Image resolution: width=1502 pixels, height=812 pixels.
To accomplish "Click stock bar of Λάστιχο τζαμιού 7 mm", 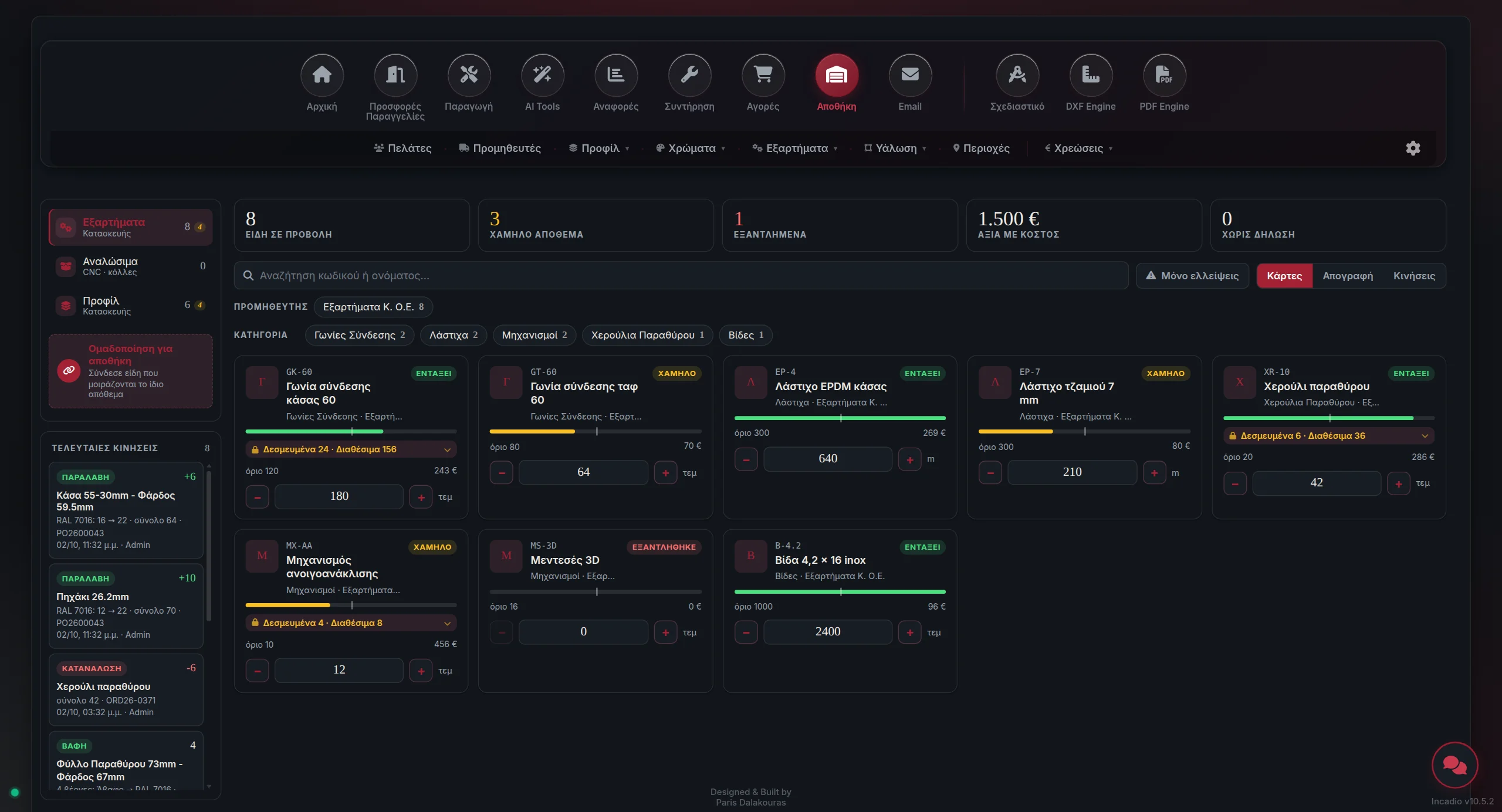I will click(x=1084, y=432).
